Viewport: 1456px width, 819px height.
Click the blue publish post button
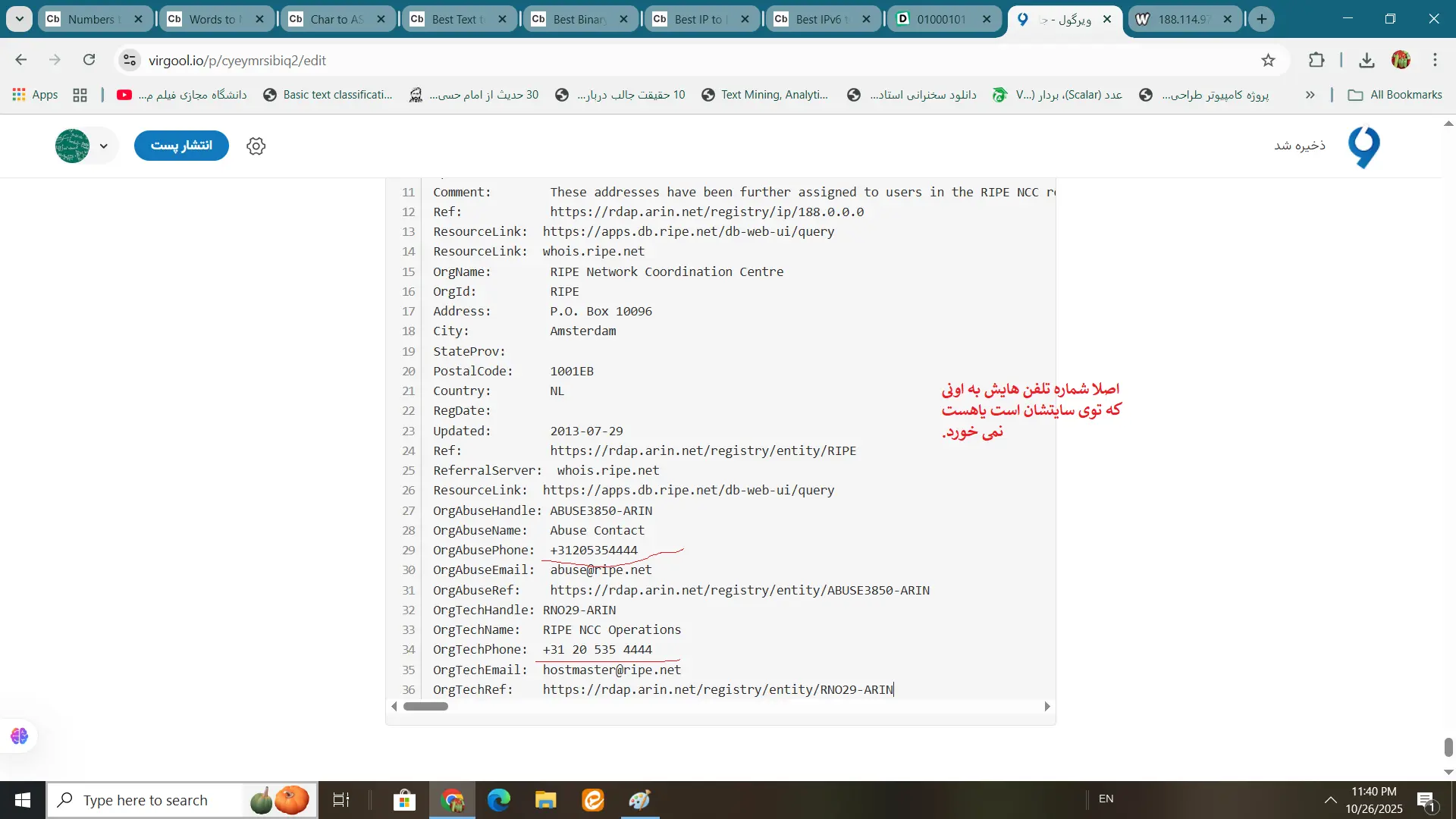(181, 146)
